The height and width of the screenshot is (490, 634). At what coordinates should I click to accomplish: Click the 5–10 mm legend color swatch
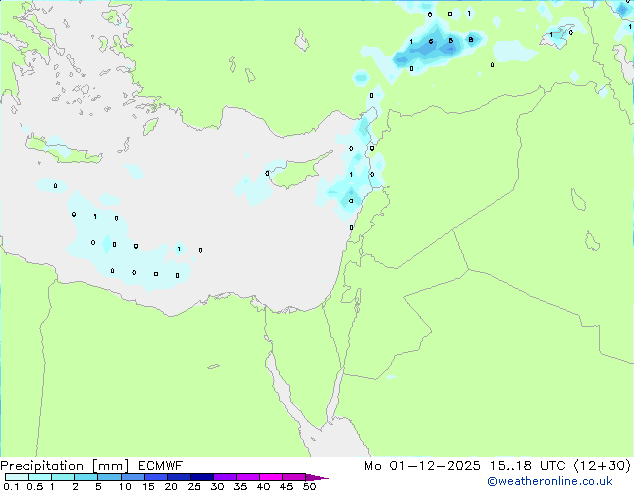pos(109,477)
